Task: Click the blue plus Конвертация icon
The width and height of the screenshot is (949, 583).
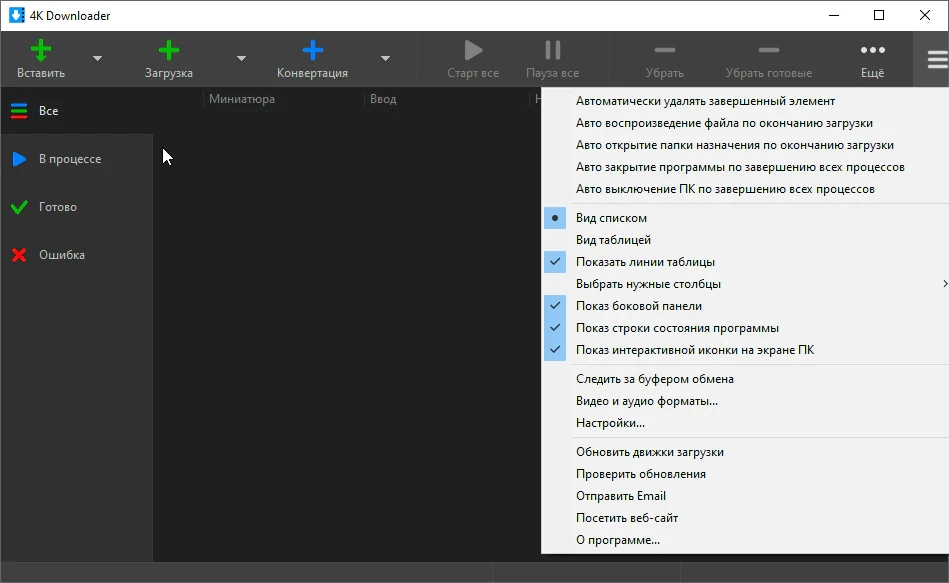Action: pyautogui.click(x=312, y=50)
